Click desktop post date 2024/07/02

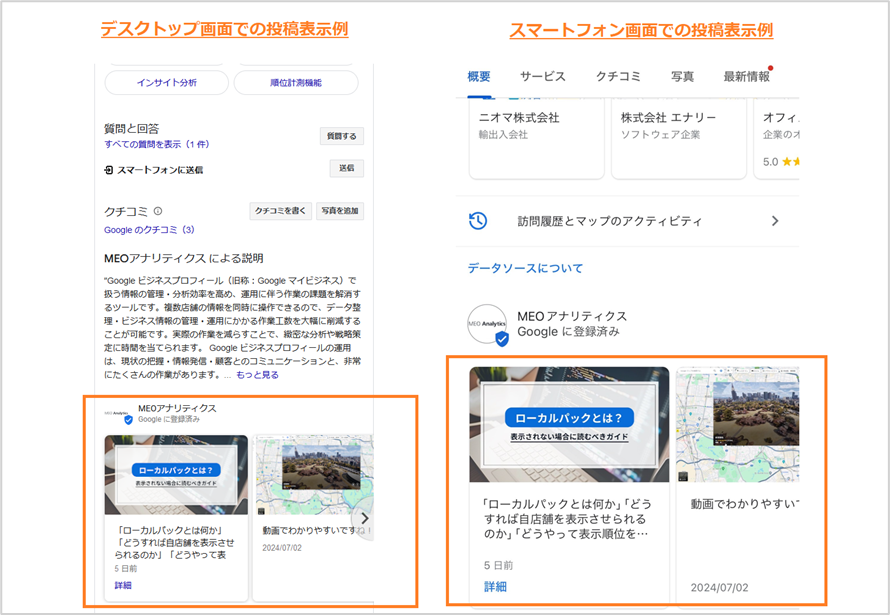tap(282, 548)
